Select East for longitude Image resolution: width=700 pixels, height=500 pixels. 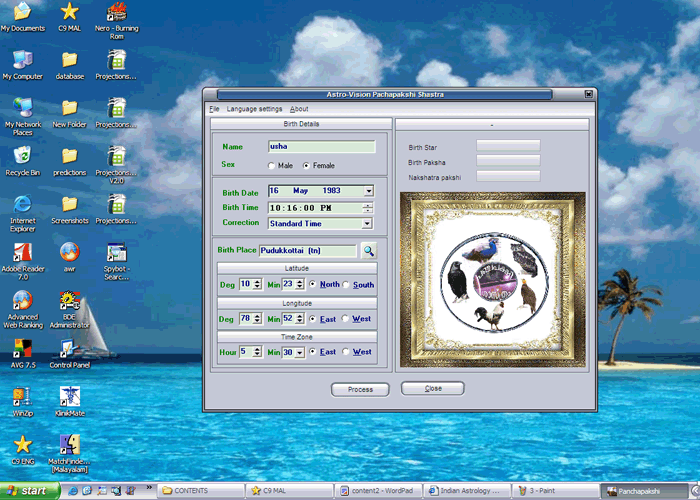[312, 319]
